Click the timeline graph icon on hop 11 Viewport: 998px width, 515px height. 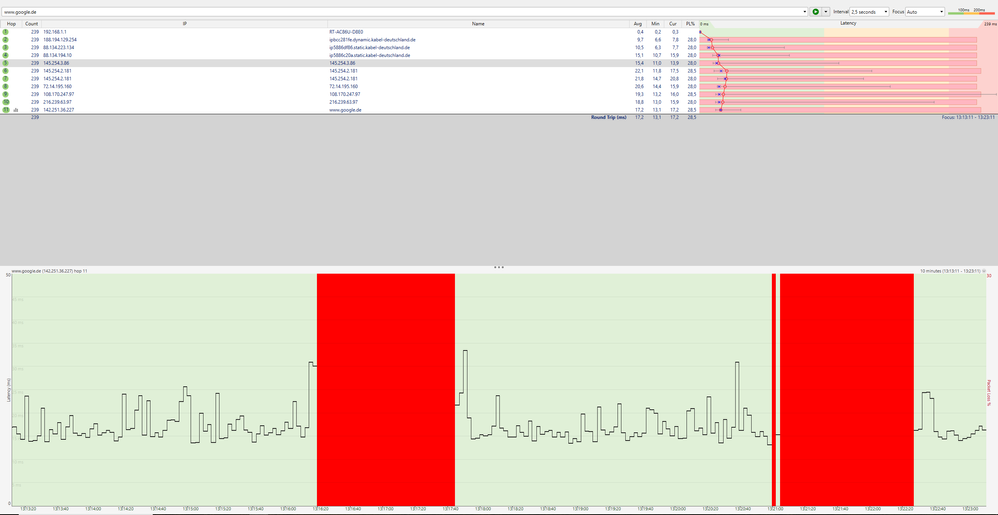pyautogui.click(x=15, y=110)
